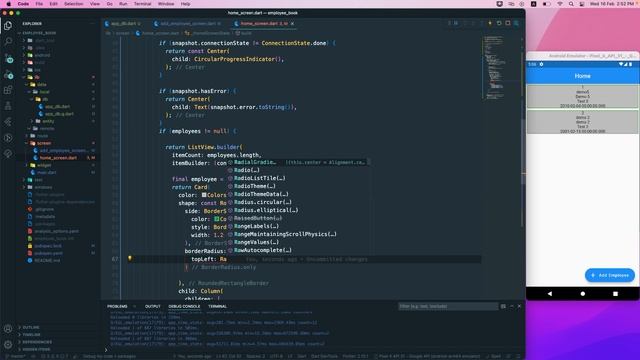Open the Extensions view in activity bar
Screen dimensions: 640x360
[8, 90]
